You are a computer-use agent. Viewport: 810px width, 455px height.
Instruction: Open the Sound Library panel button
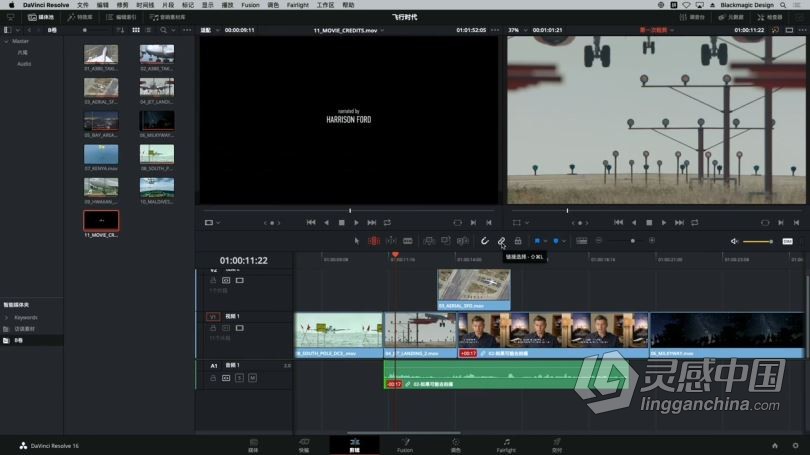167,17
